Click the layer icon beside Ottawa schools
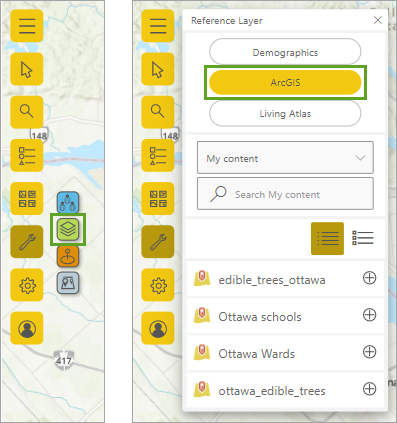Viewport: 397px width, 423px height. [x=202, y=315]
